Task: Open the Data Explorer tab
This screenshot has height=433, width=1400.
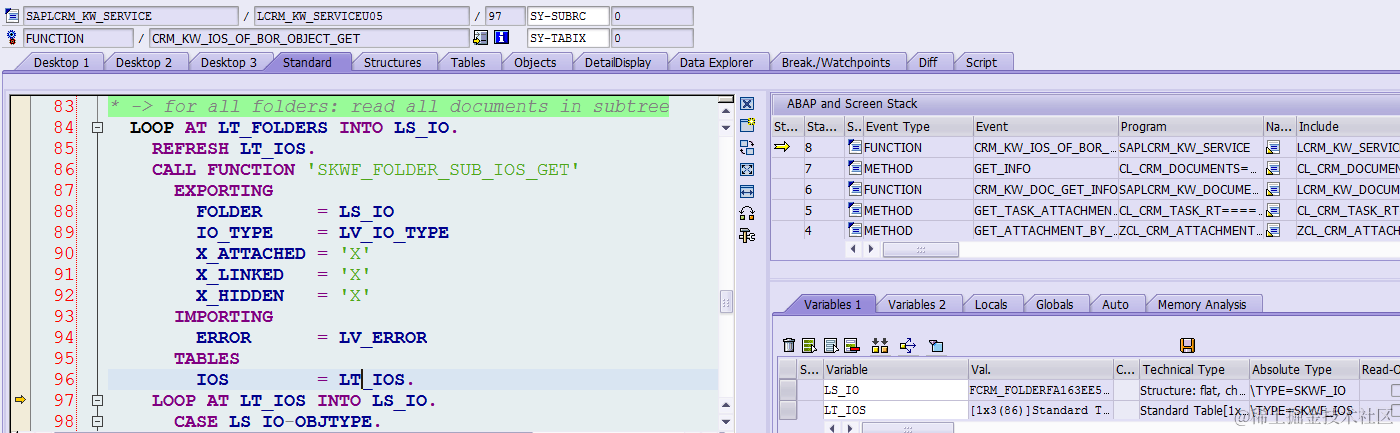Action: 716,62
